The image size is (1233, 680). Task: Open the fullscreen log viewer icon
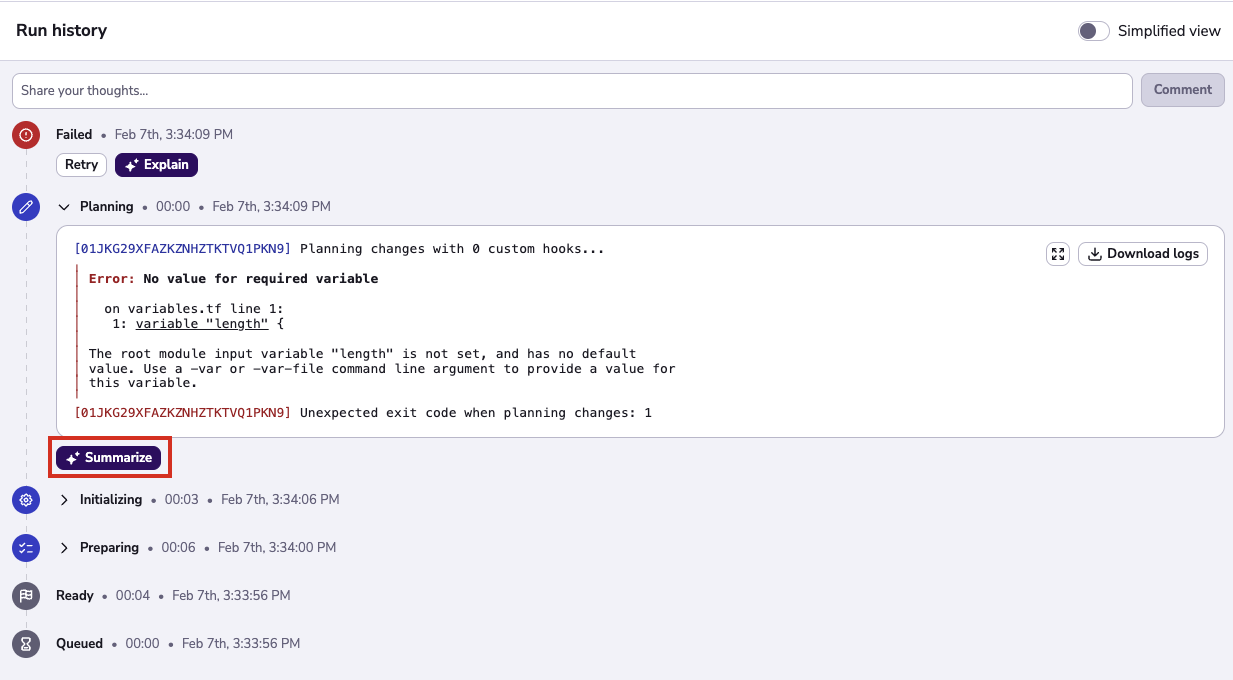point(1058,254)
